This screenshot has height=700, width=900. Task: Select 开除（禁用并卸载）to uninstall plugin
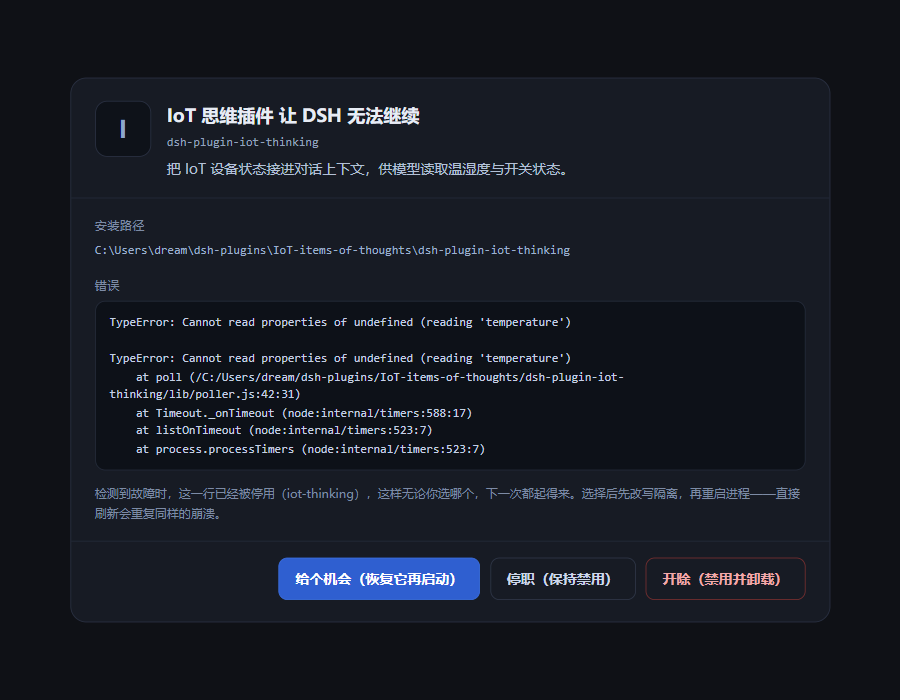[725, 578]
